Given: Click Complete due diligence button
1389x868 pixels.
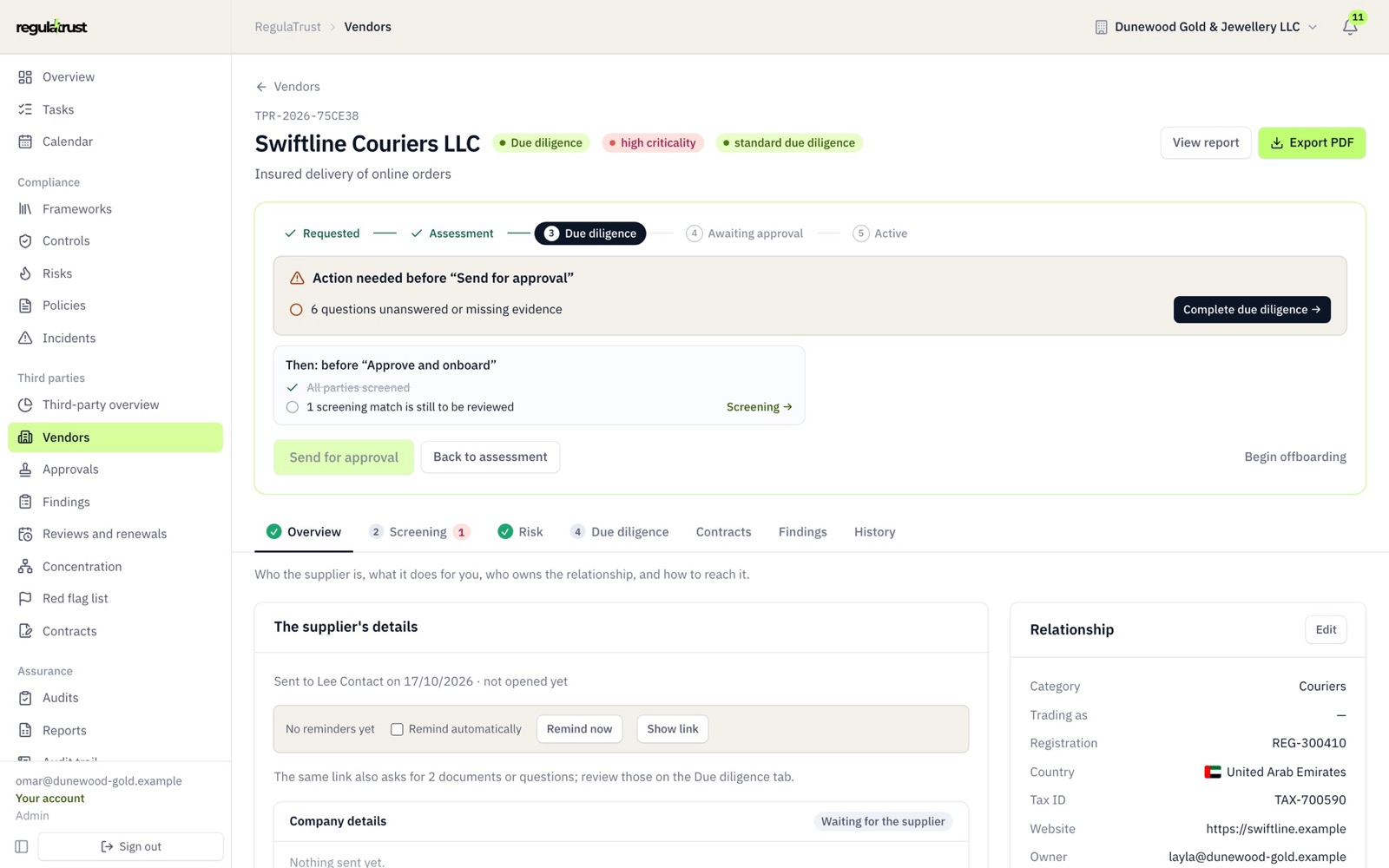Looking at the screenshot, I should pyautogui.click(x=1252, y=310).
